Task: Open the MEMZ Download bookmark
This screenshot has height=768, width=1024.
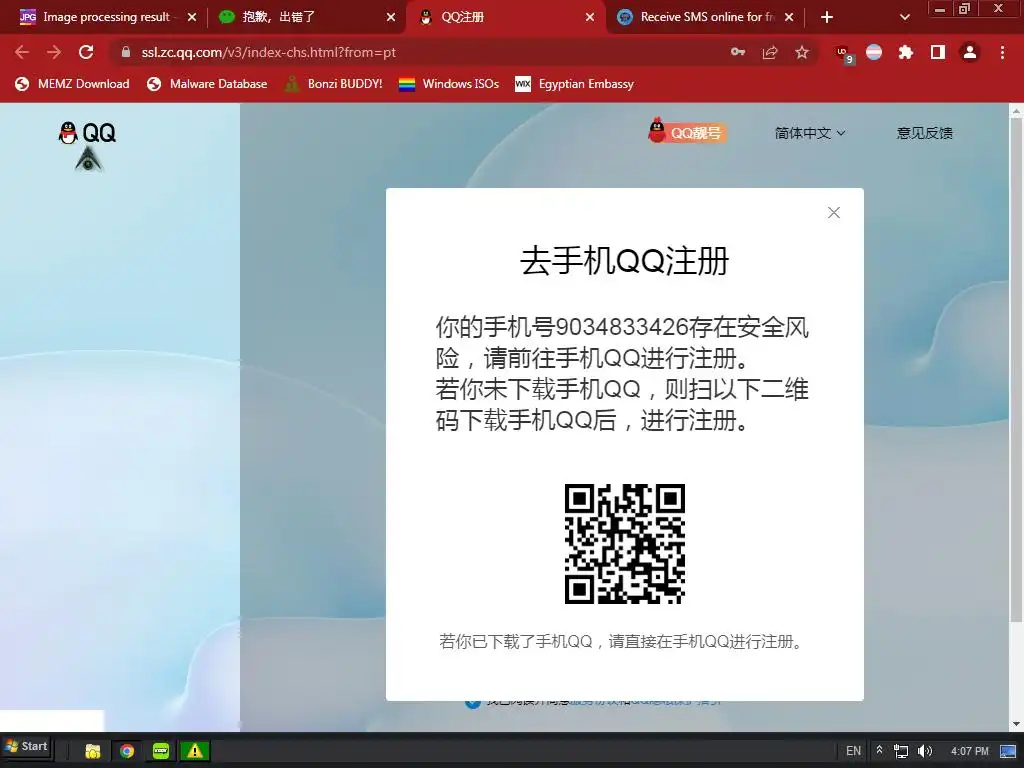Action: coord(72,84)
